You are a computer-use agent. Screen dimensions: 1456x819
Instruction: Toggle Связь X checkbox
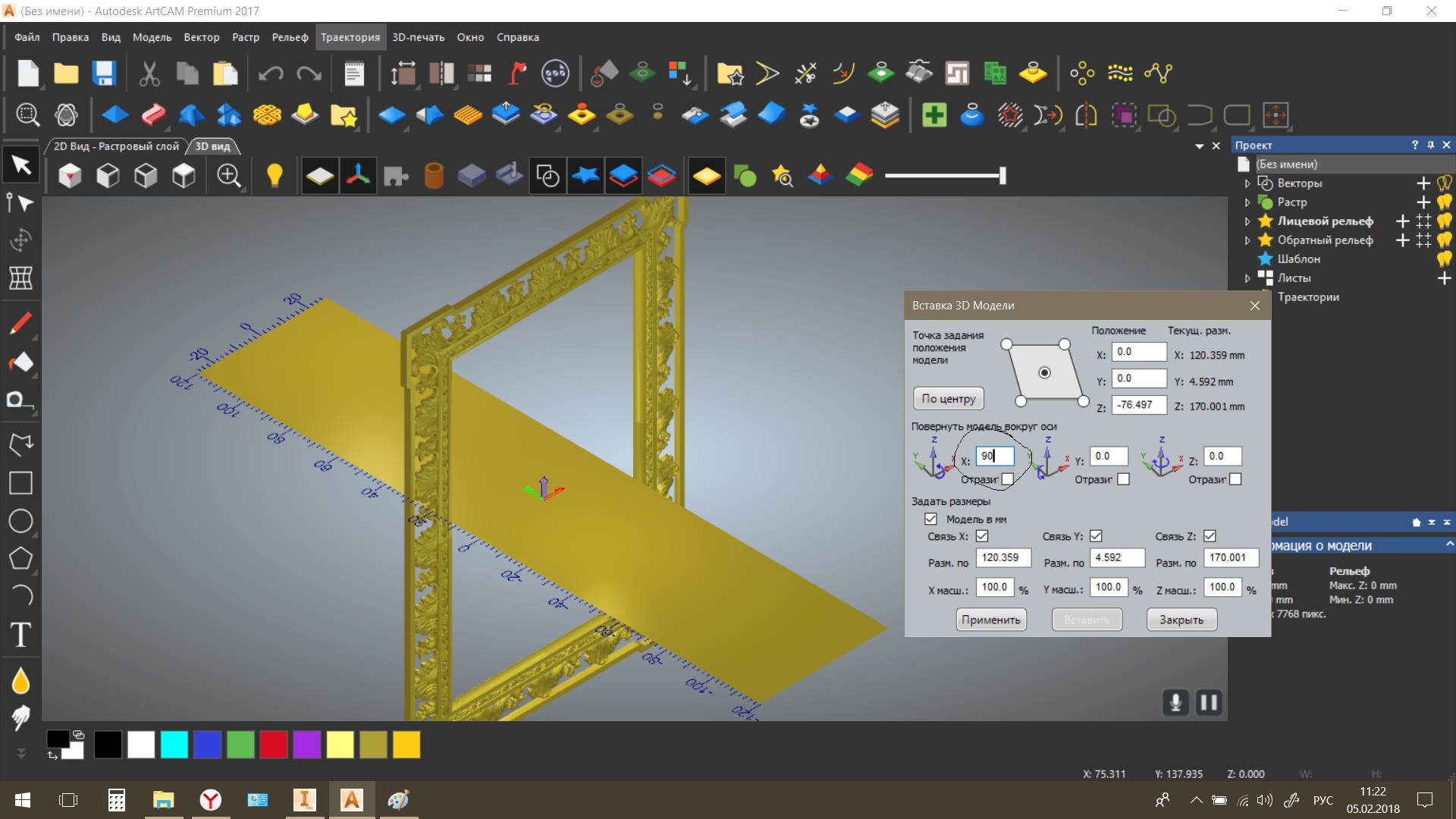[982, 536]
